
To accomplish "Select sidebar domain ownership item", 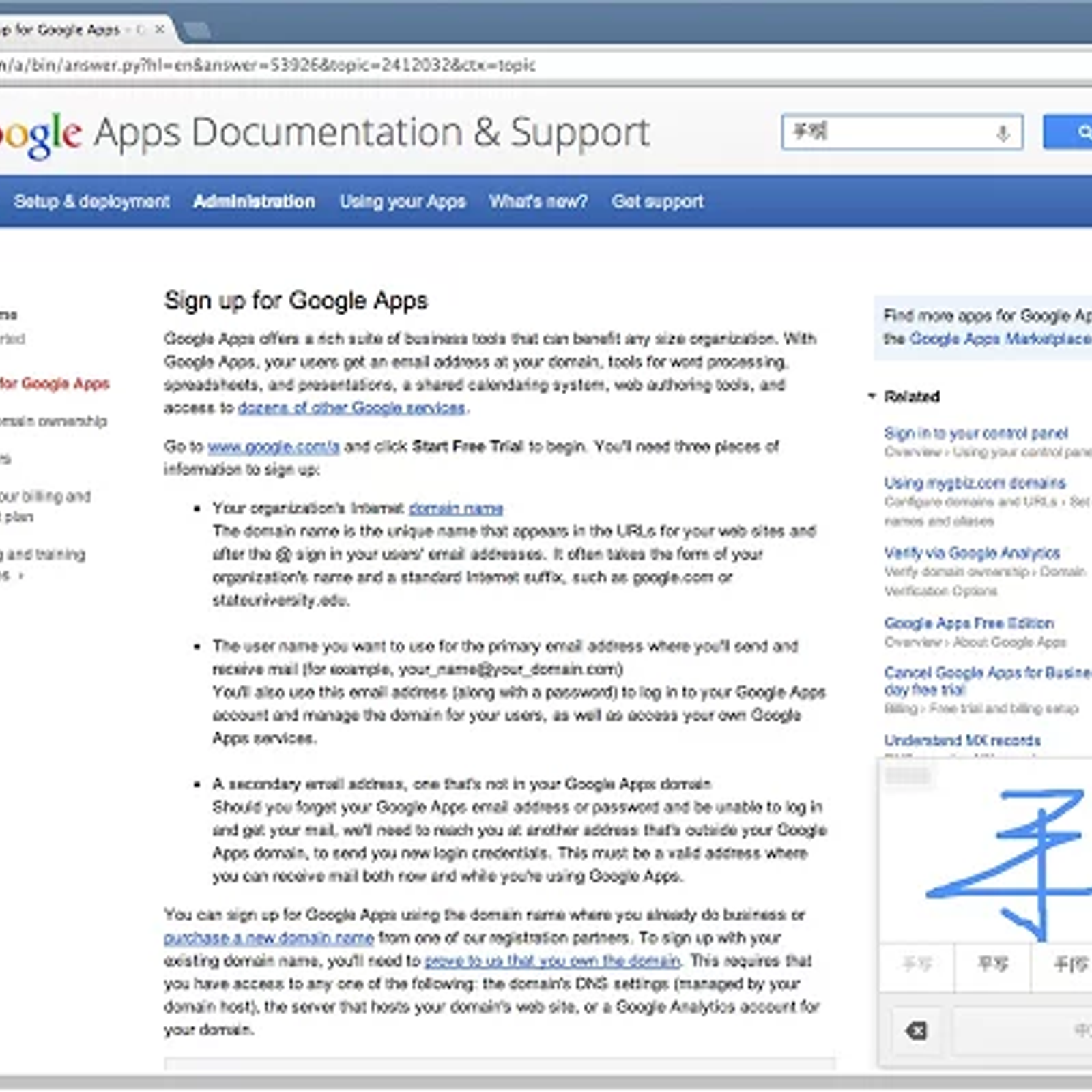I will [x=53, y=421].
